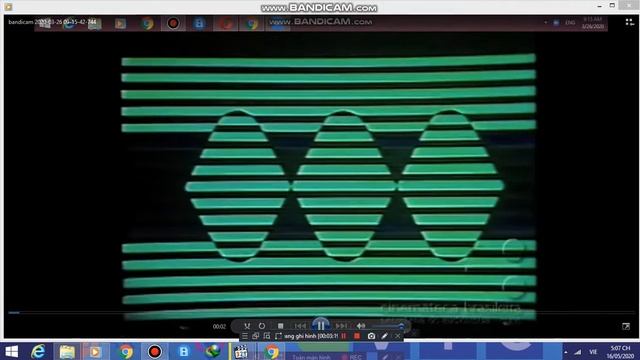Toggle repeat in the media player
Viewport: 640px width, 360px height.
tap(262, 326)
